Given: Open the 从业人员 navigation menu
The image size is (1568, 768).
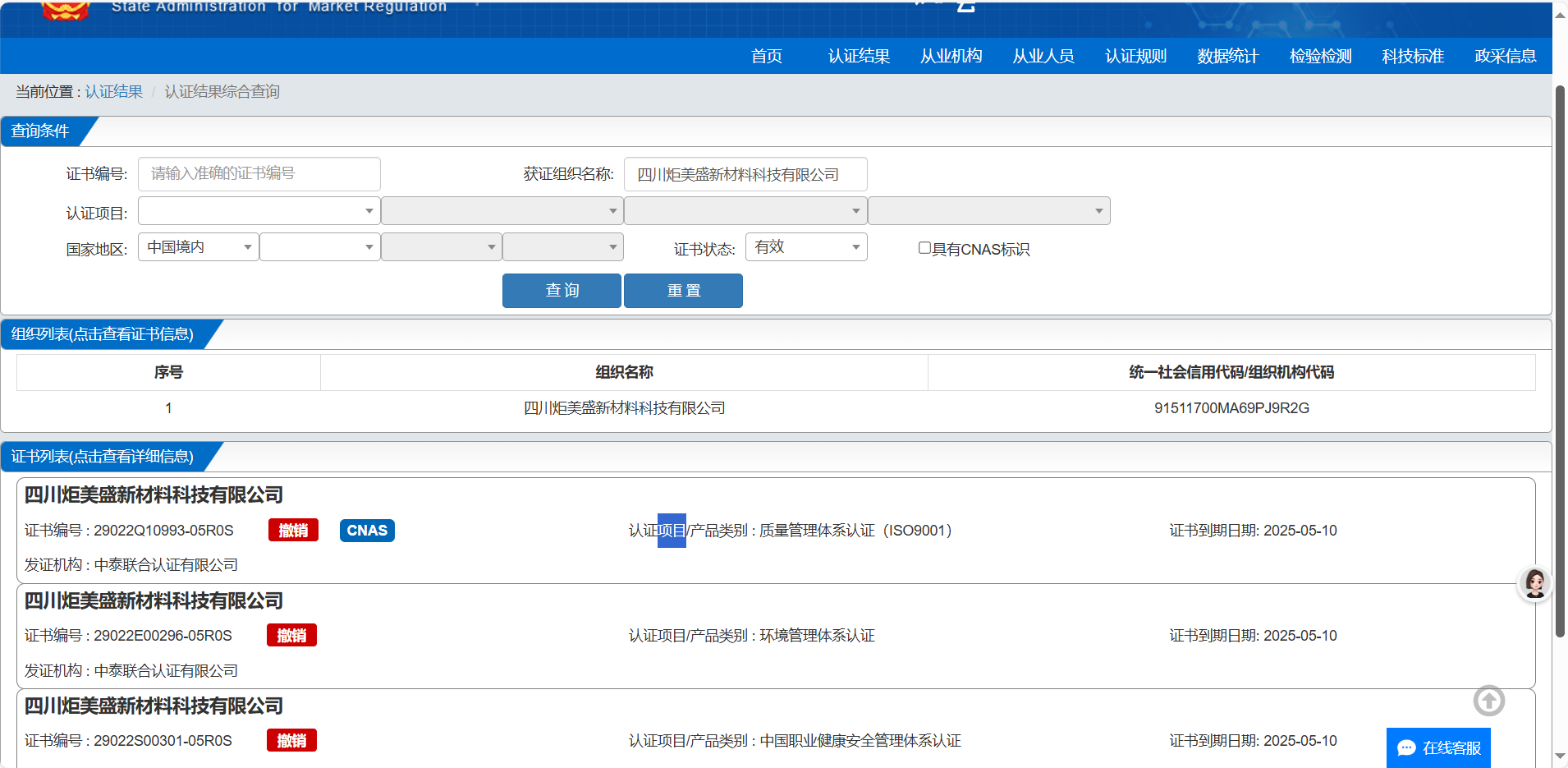Looking at the screenshot, I should (1043, 56).
